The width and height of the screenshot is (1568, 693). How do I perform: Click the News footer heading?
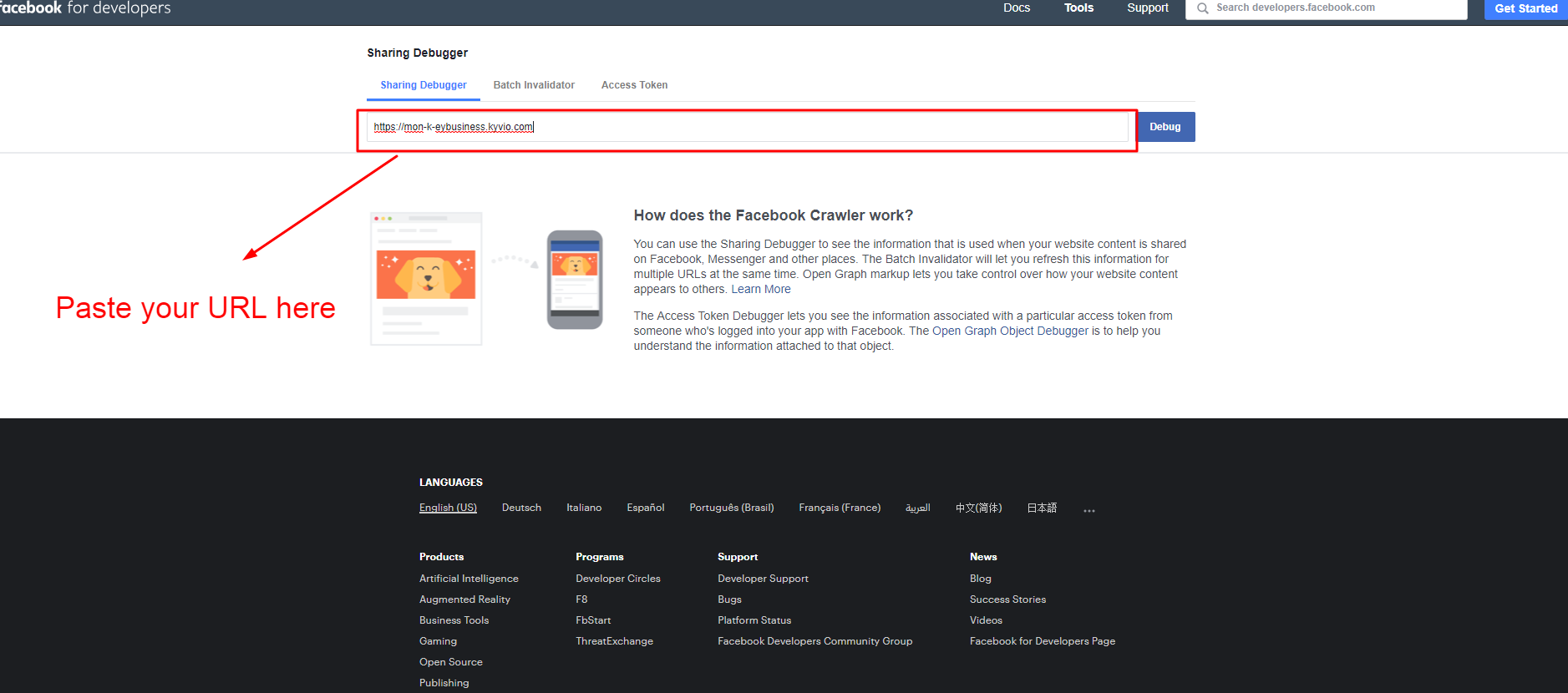pos(983,557)
